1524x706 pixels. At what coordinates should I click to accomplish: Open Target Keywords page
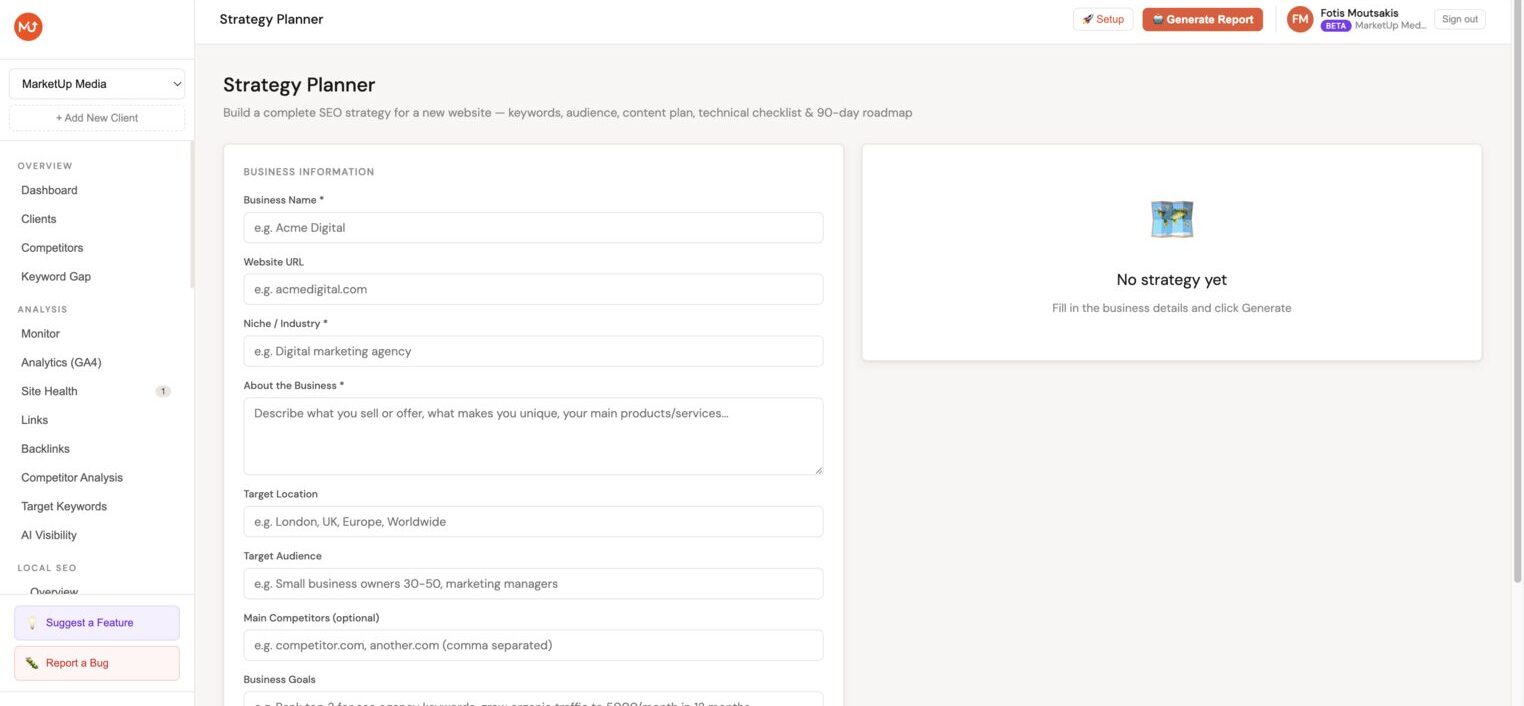click(x=64, y=507)
